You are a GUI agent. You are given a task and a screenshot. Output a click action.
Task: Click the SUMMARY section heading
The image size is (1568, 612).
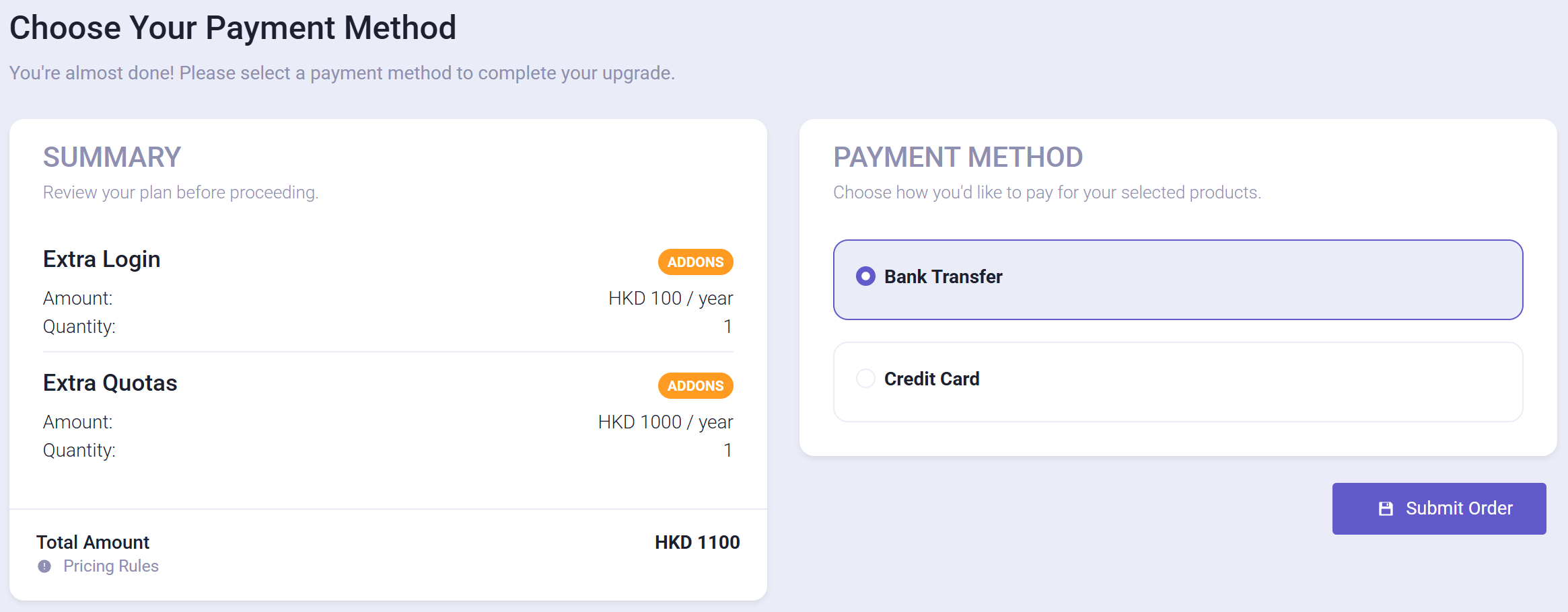pos(112,157)
